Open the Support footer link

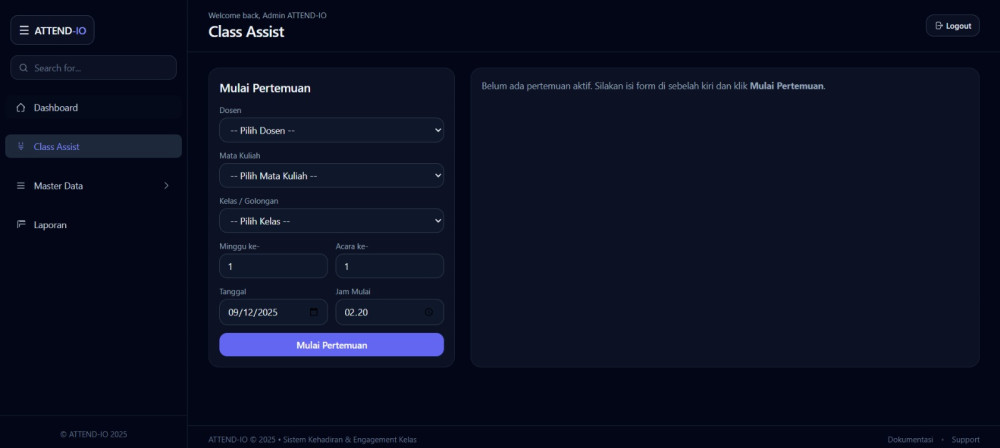(965, 439)
